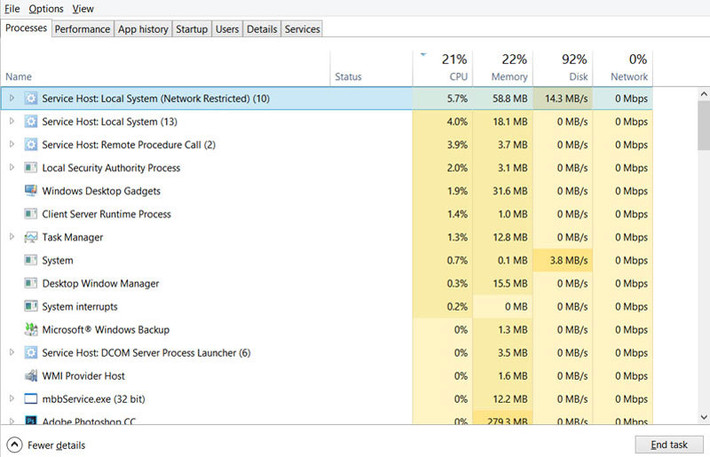
Task: Click the scrollbar down arrow
Action: point(704,417)
